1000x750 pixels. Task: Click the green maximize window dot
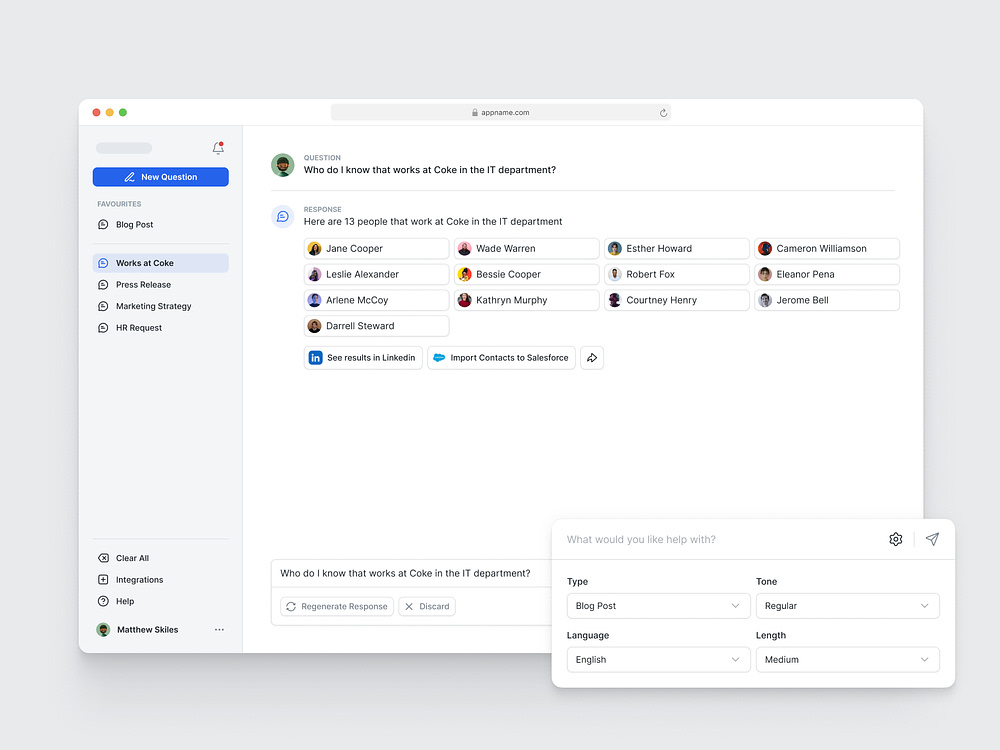(x=123, y=112)
